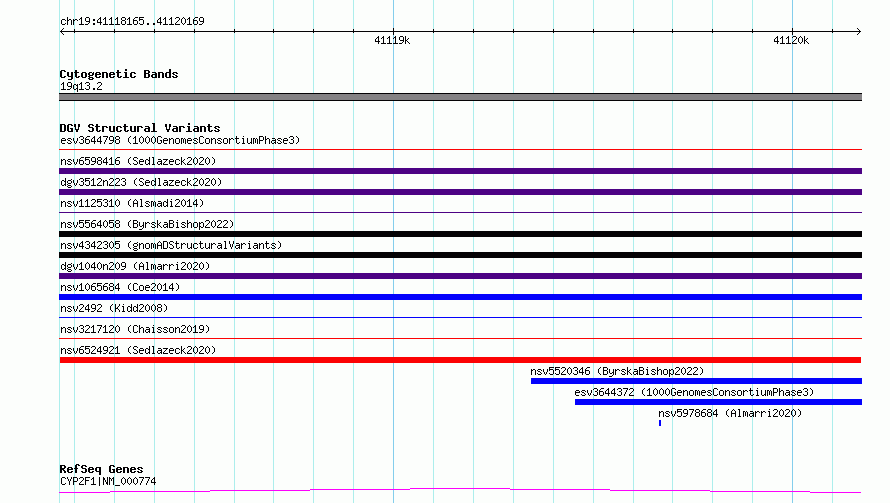This screenshot has height=503, width=890.
Task: Open variant nsv5564058 (ByrskaBishop2022) label
Action: 147,224
